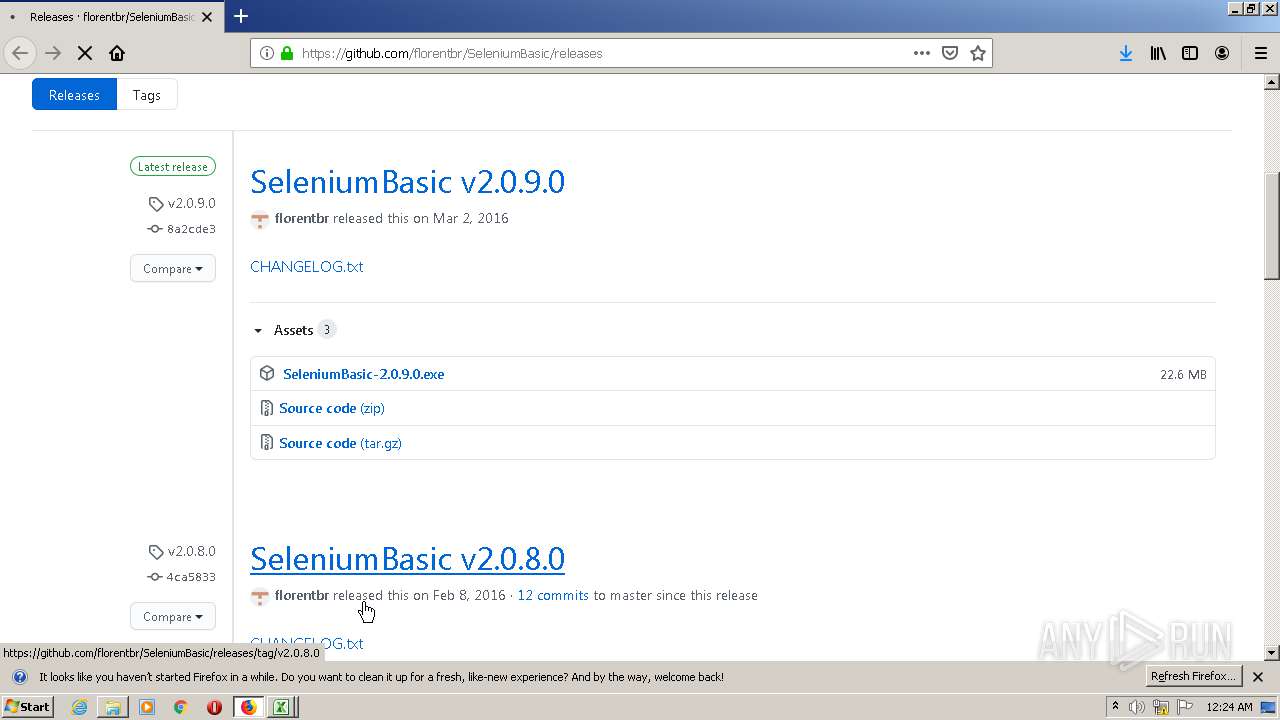
Task: View florentbr profile from the v2.0.9.0 release
Action: click(302, 218)
